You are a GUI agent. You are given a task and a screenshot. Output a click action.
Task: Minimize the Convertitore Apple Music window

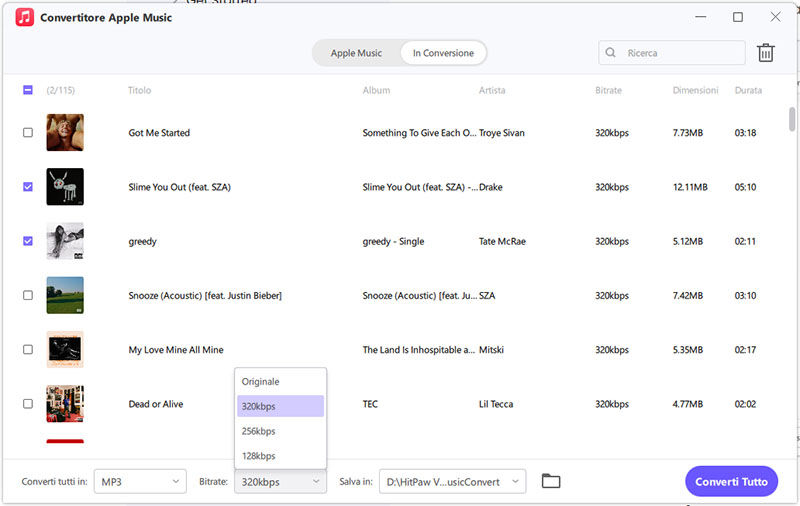pyautogui.click(x=701, y=17)
